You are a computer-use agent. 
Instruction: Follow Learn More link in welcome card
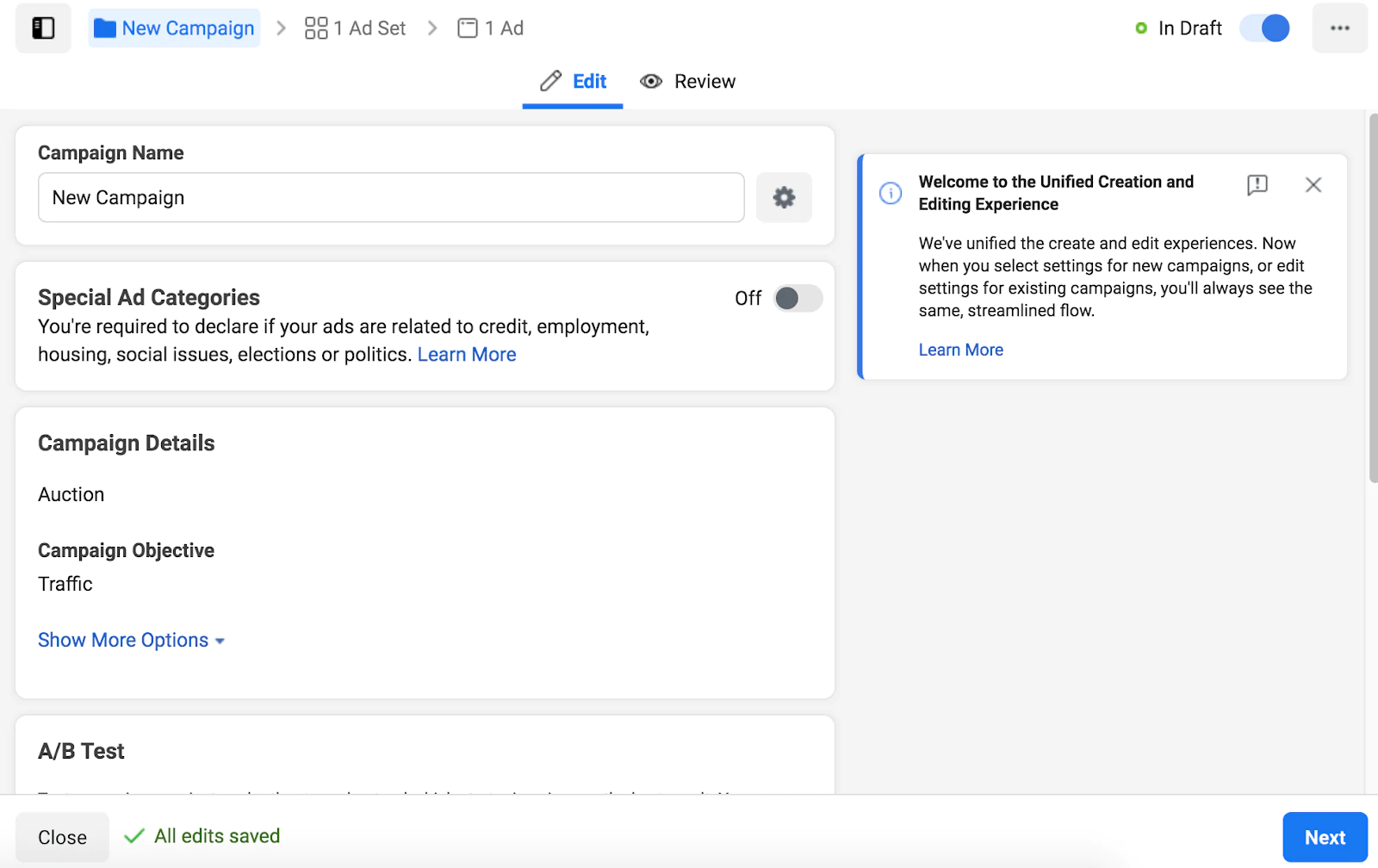coord(960,350)
